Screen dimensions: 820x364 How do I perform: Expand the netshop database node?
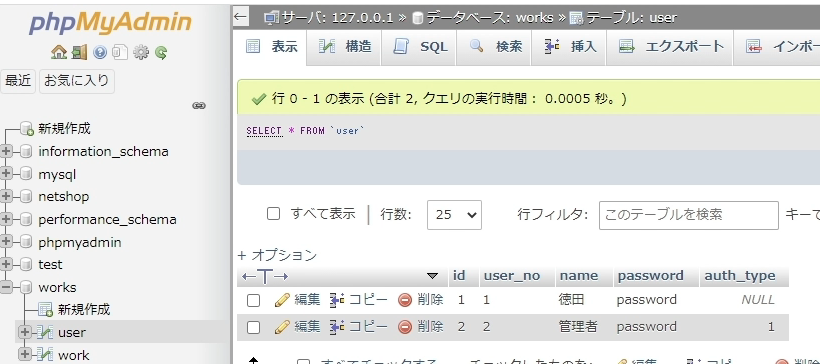click(6, 197)
